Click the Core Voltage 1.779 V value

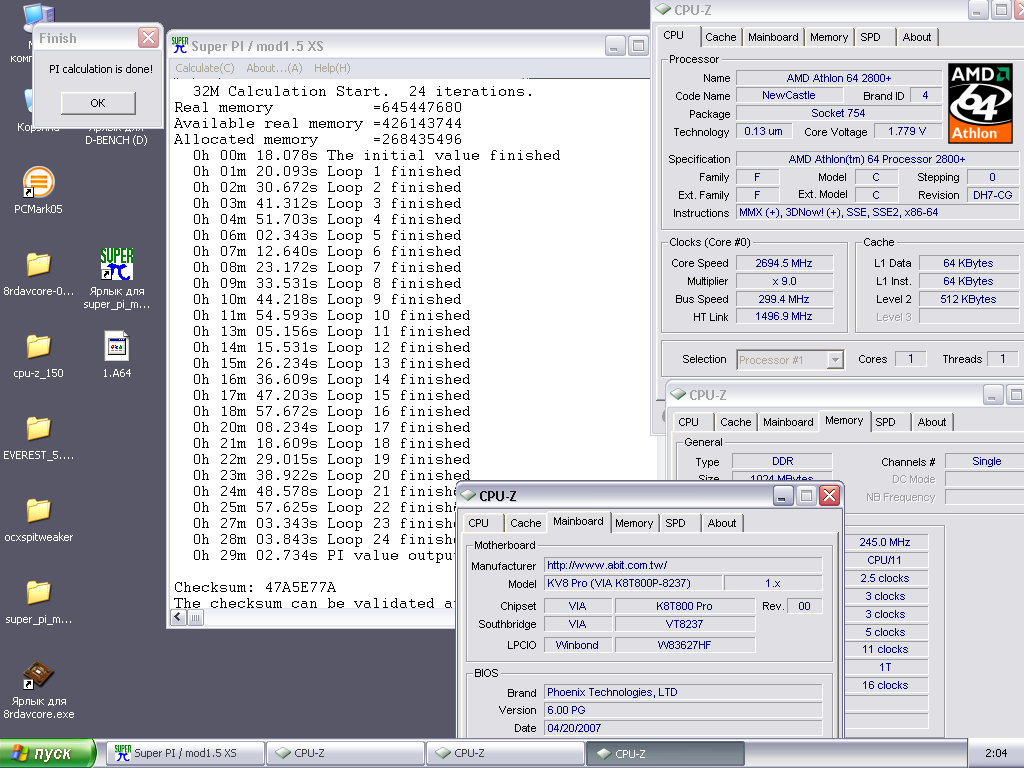click(907, 131)
